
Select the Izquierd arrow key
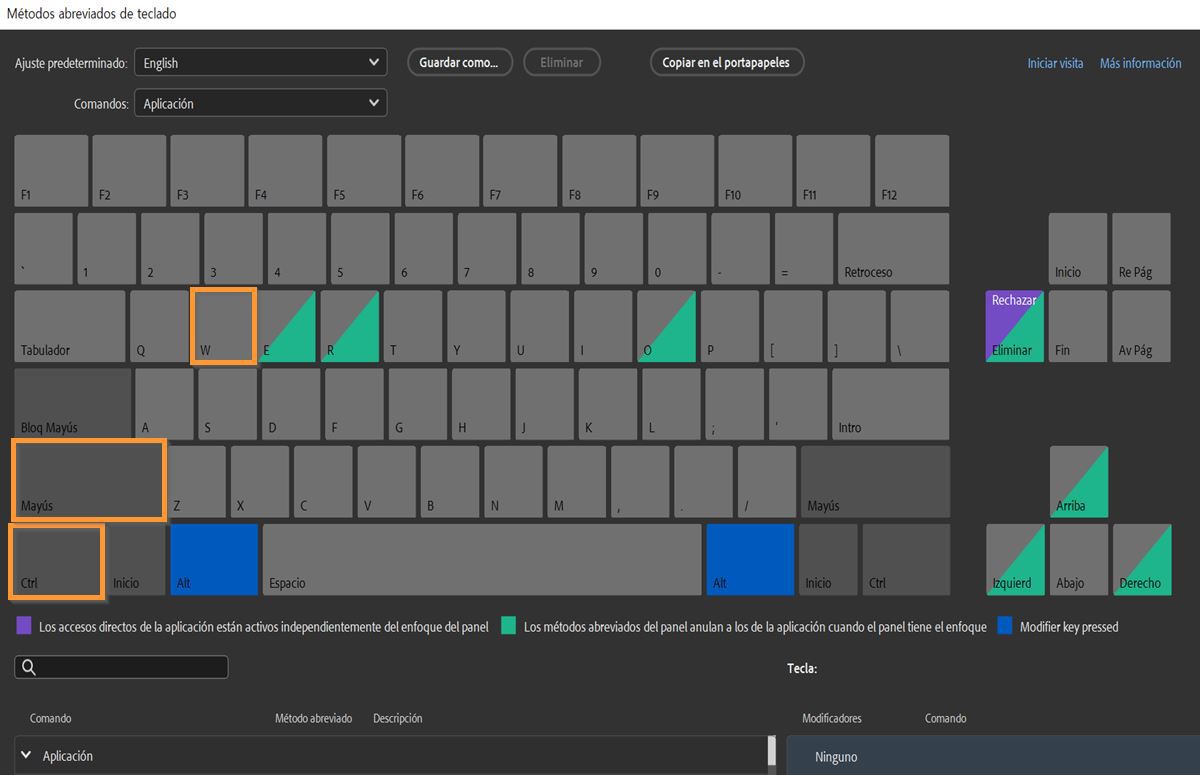point(1015,560)
